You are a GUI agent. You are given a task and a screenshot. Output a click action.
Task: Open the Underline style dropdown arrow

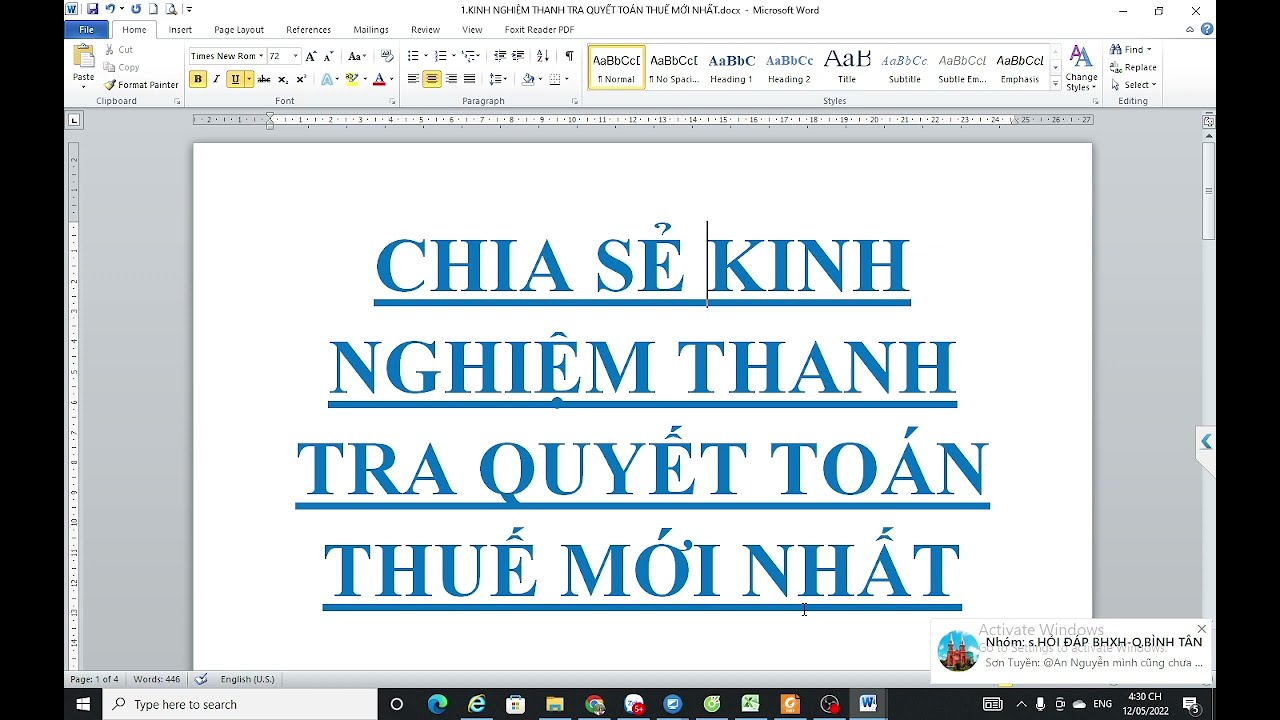point(249,79)
